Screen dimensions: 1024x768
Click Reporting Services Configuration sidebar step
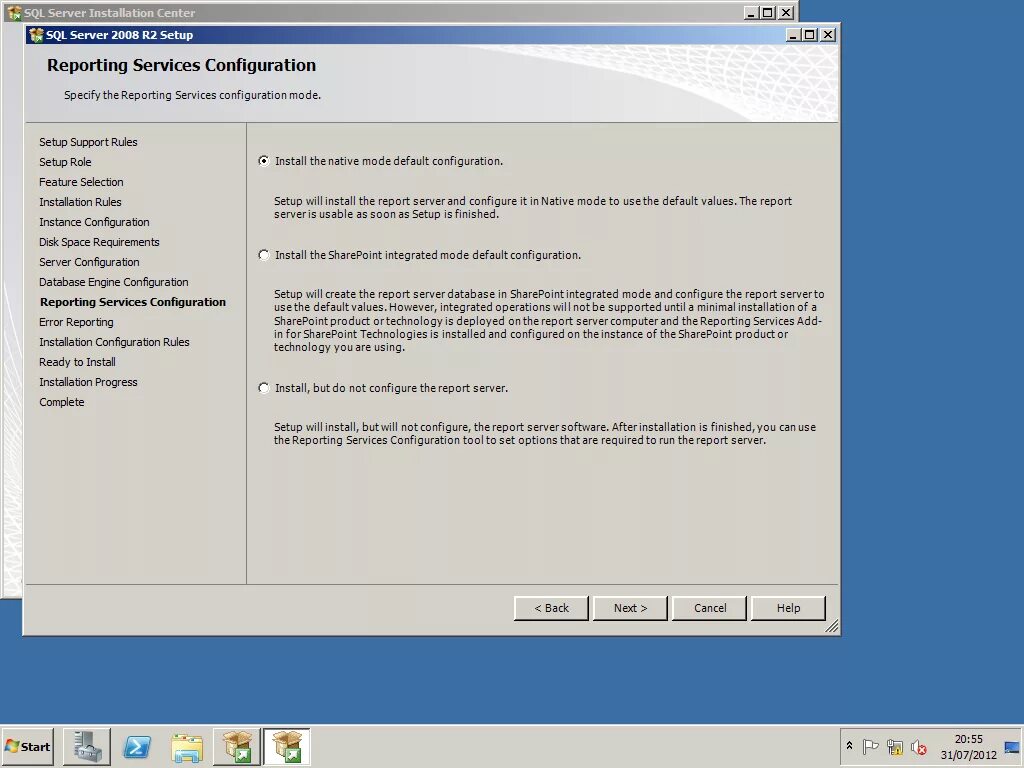[x=133, y=302]
